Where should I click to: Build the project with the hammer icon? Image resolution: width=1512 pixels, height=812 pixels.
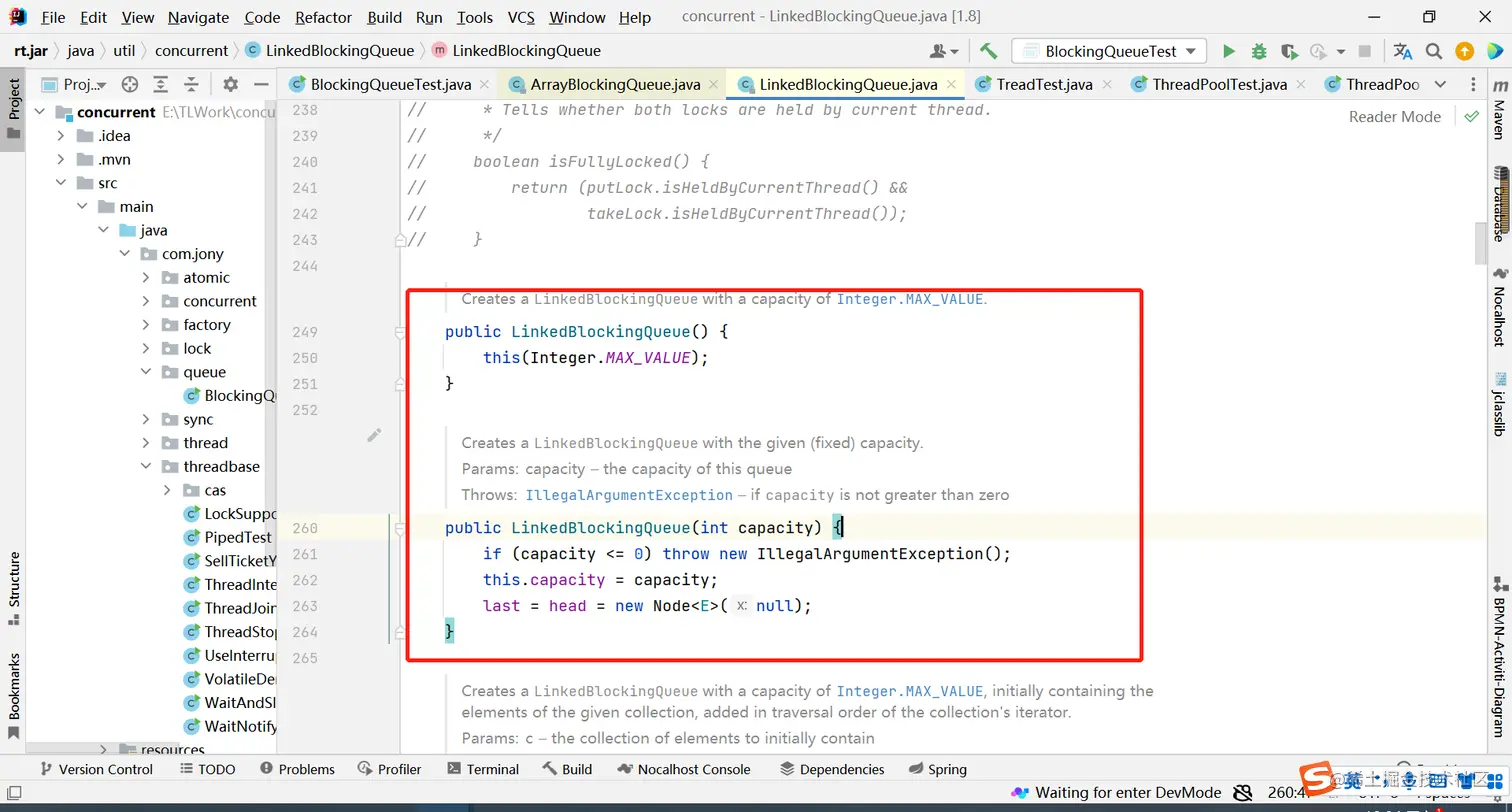coord(988,51)
